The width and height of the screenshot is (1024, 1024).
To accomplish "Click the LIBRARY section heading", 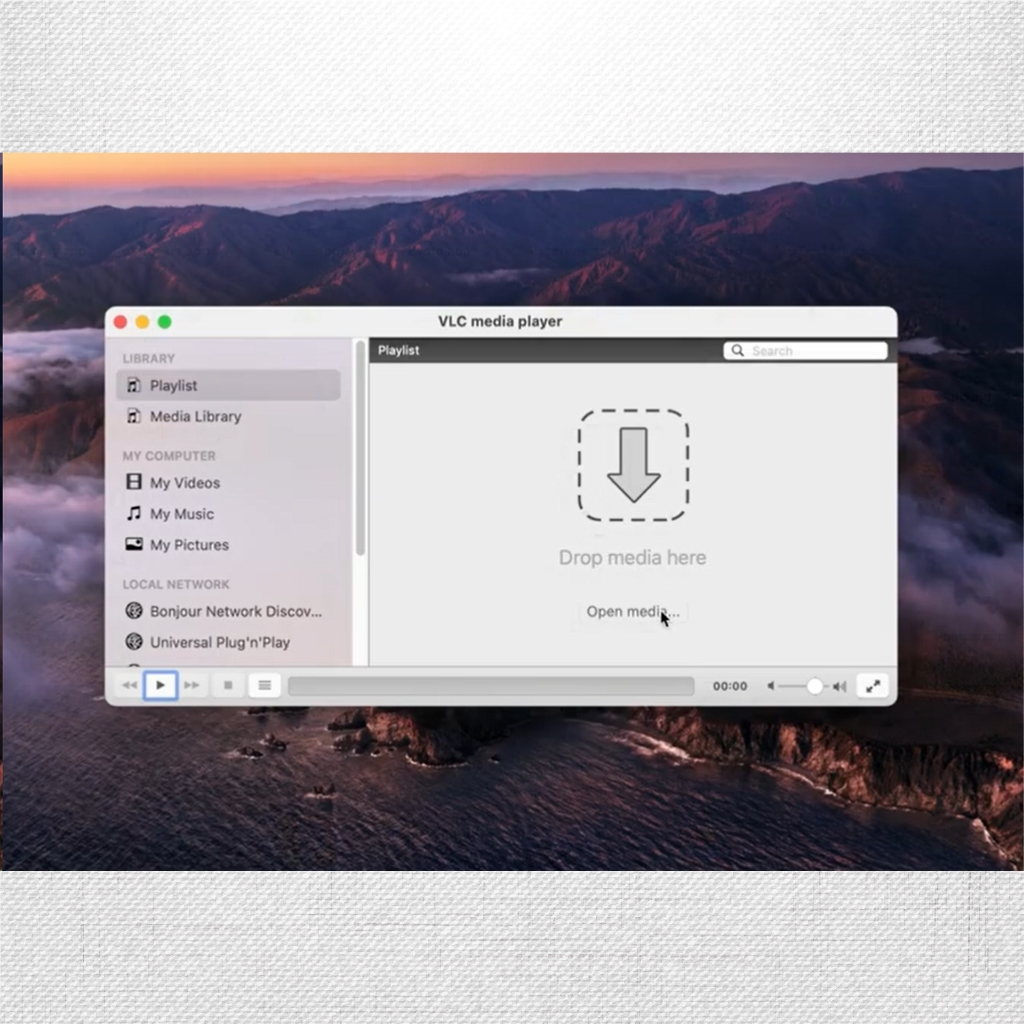I will point(149,359).
